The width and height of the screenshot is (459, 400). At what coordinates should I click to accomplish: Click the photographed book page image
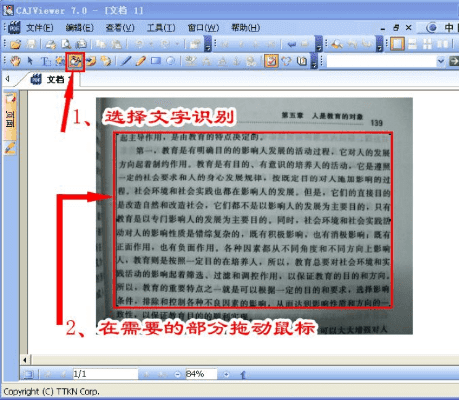click(x=254, y=216)
